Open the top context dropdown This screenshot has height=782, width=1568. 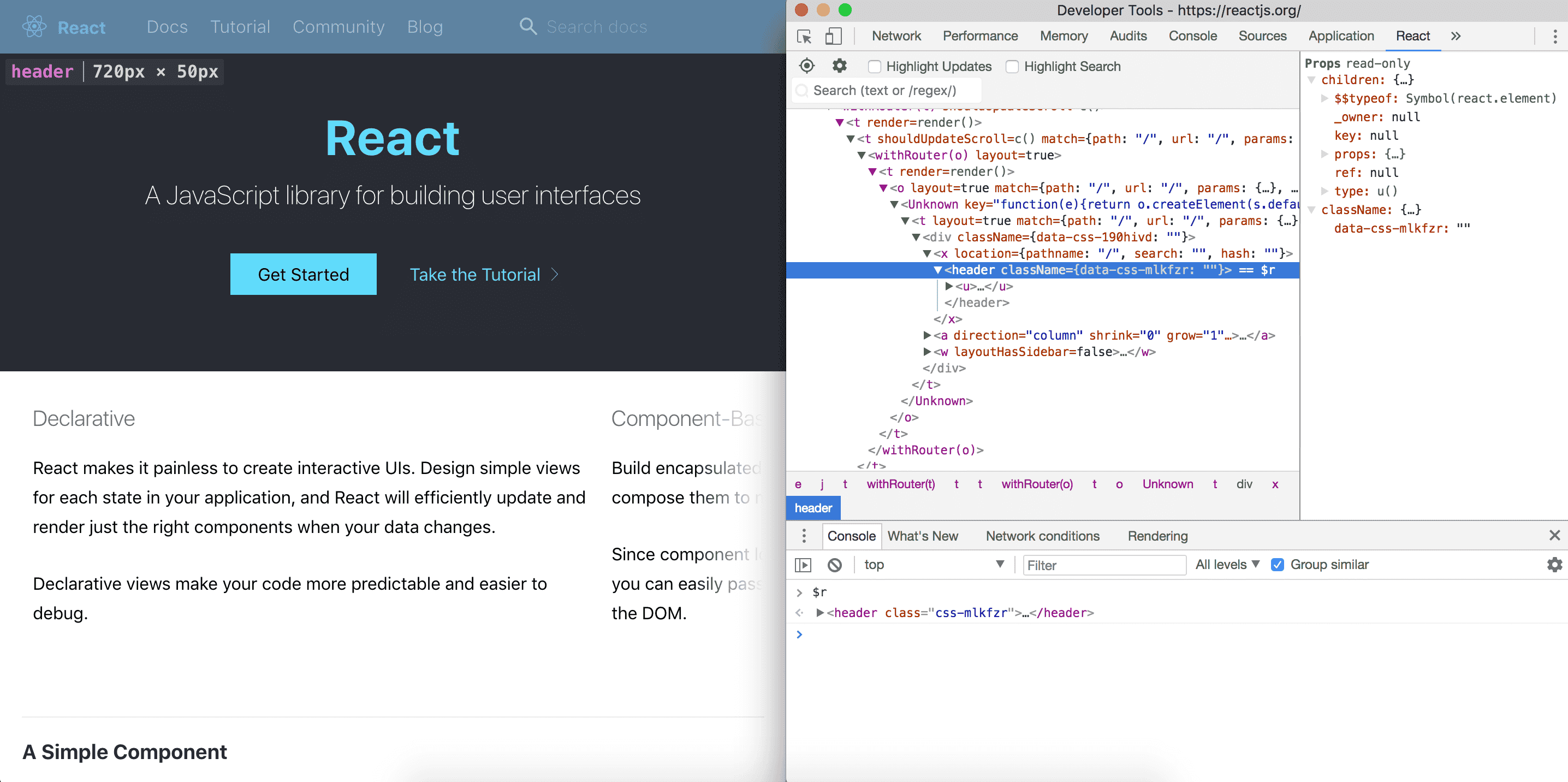coord(933,565)
